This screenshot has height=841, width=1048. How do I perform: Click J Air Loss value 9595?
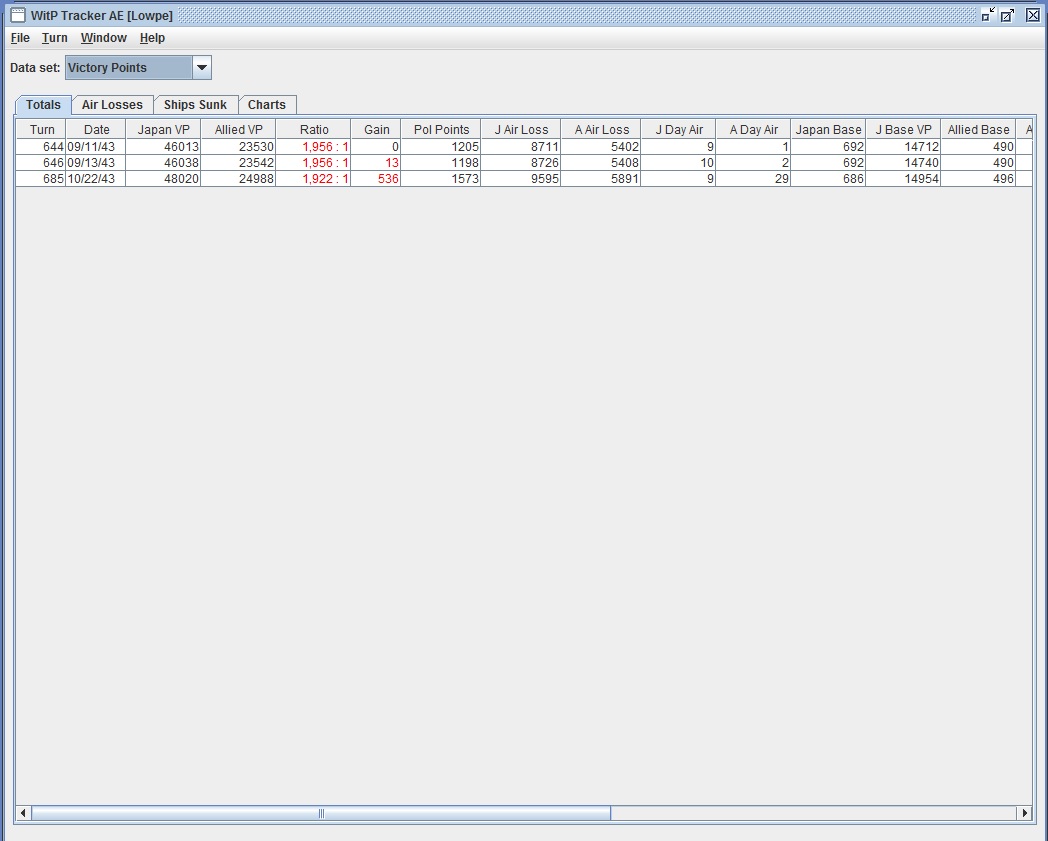click(x=521, y=178)
